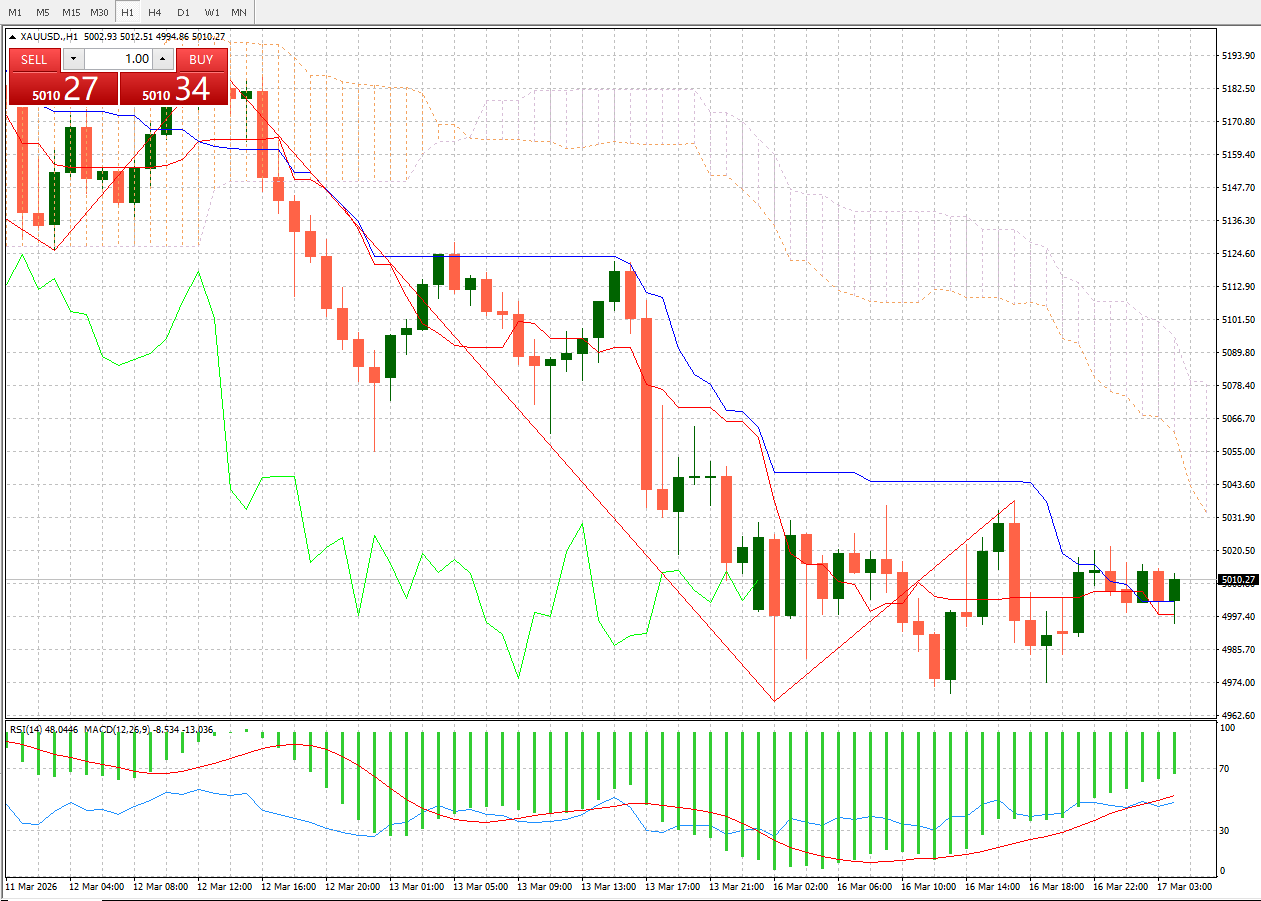The height and width of the screenshot is (901, 1261).
Task: Switch chart to M1 timeframe
Action: tap(13, 12)
